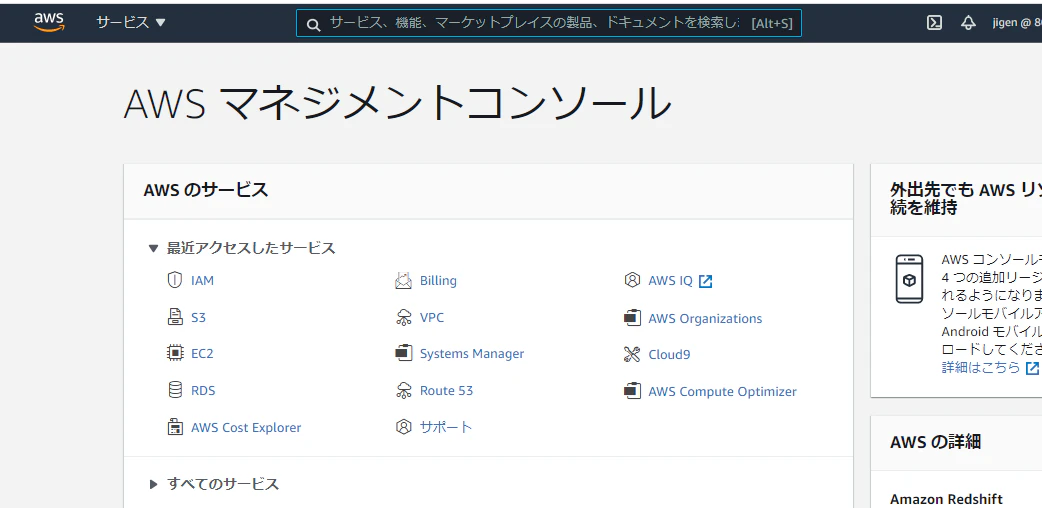This screenshot has width=1042, height=508.
Task: Collapse the 最近アクセスしたサービス section
Action: [154, 249]
